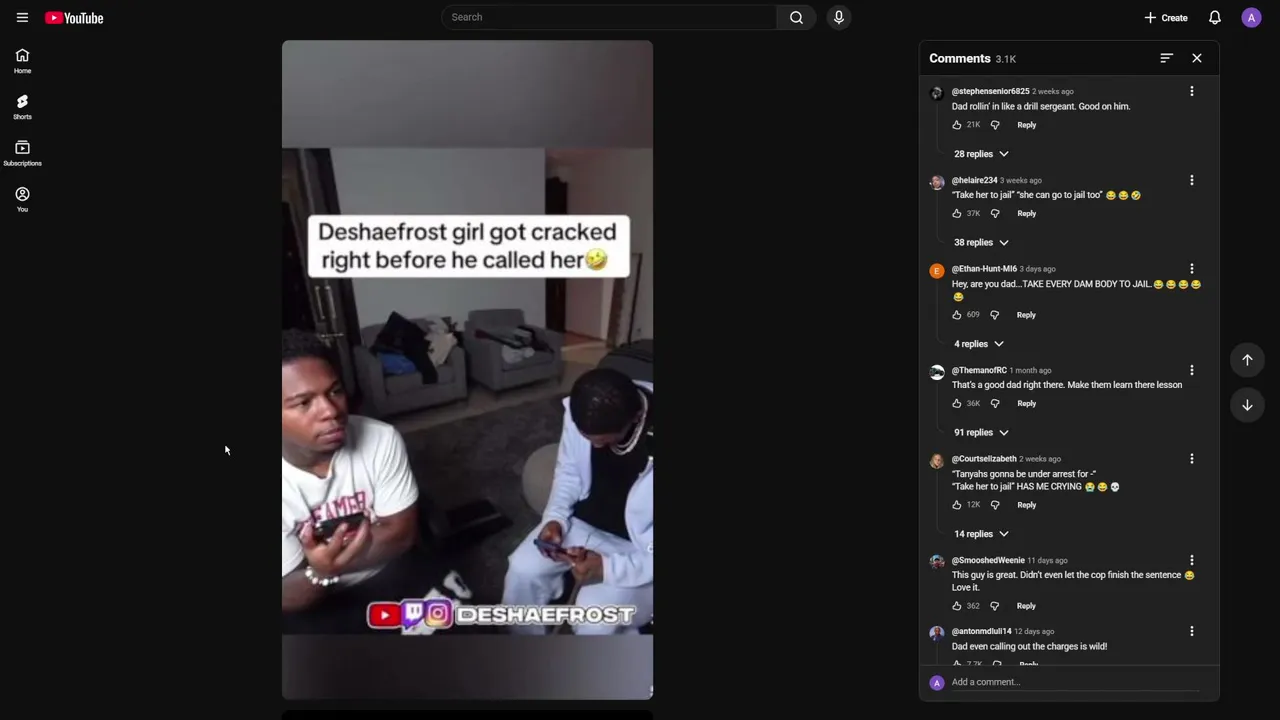Go to previous Short with up arrow
This screenshot has height=720, width=1280.
1247,360
